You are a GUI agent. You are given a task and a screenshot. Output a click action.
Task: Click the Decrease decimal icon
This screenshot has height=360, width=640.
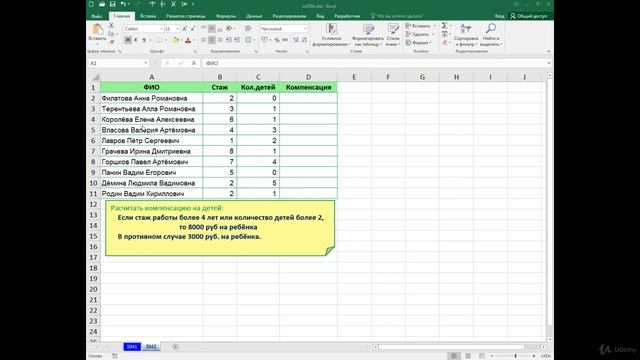(304, 40)
